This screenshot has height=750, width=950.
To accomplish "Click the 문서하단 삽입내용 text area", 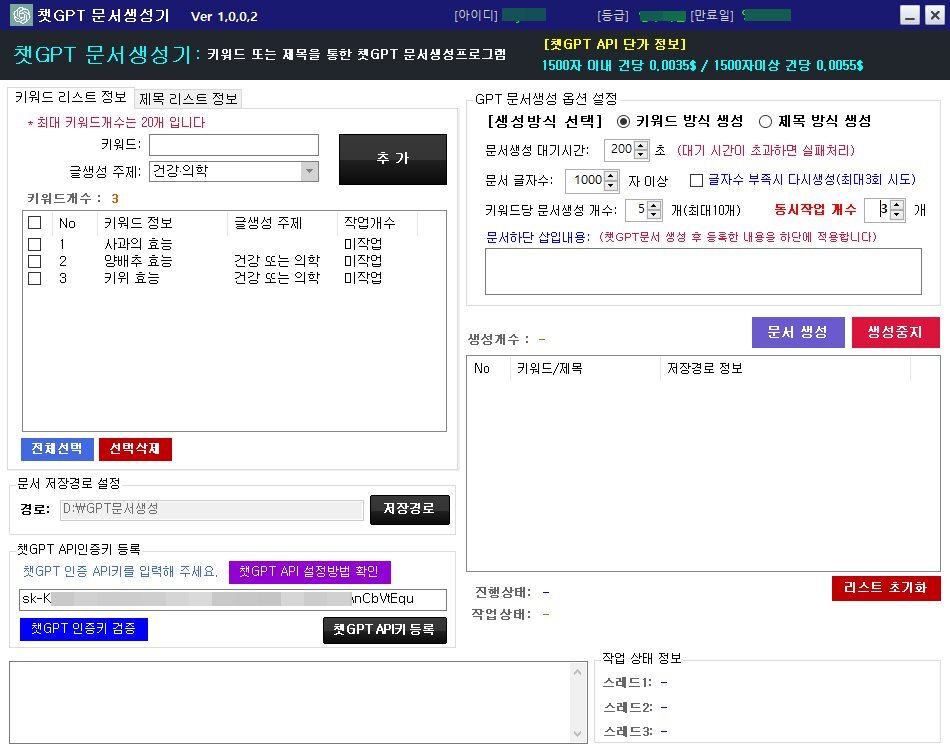I will (x=703, y=271).
